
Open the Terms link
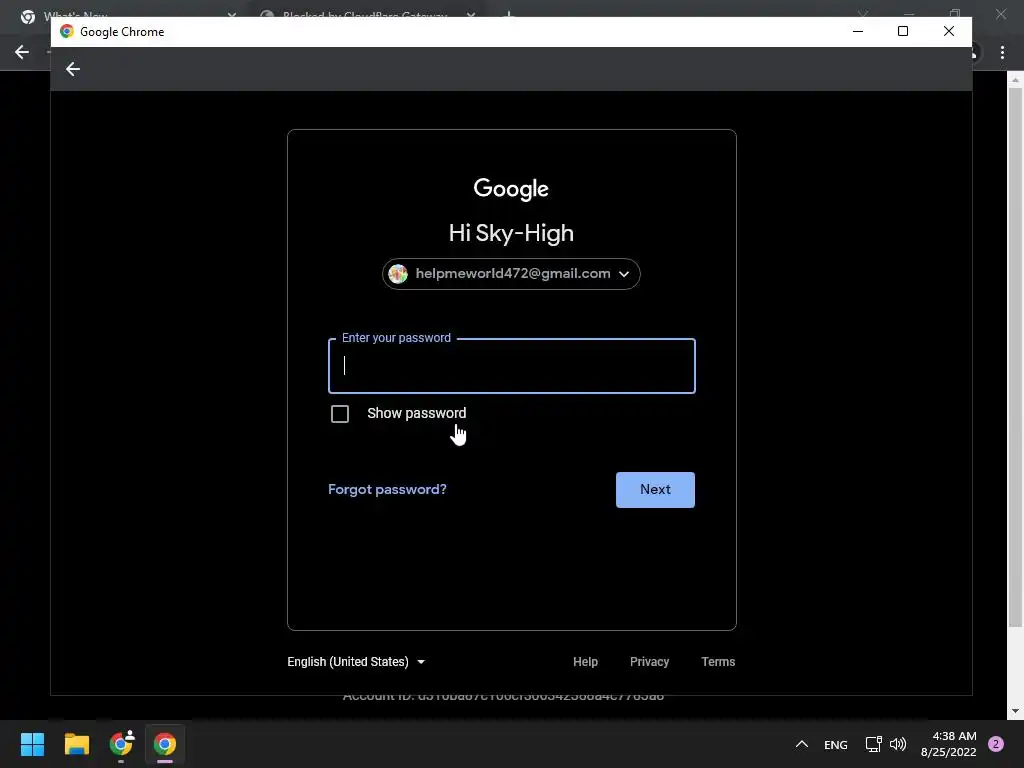click(718, 662)
